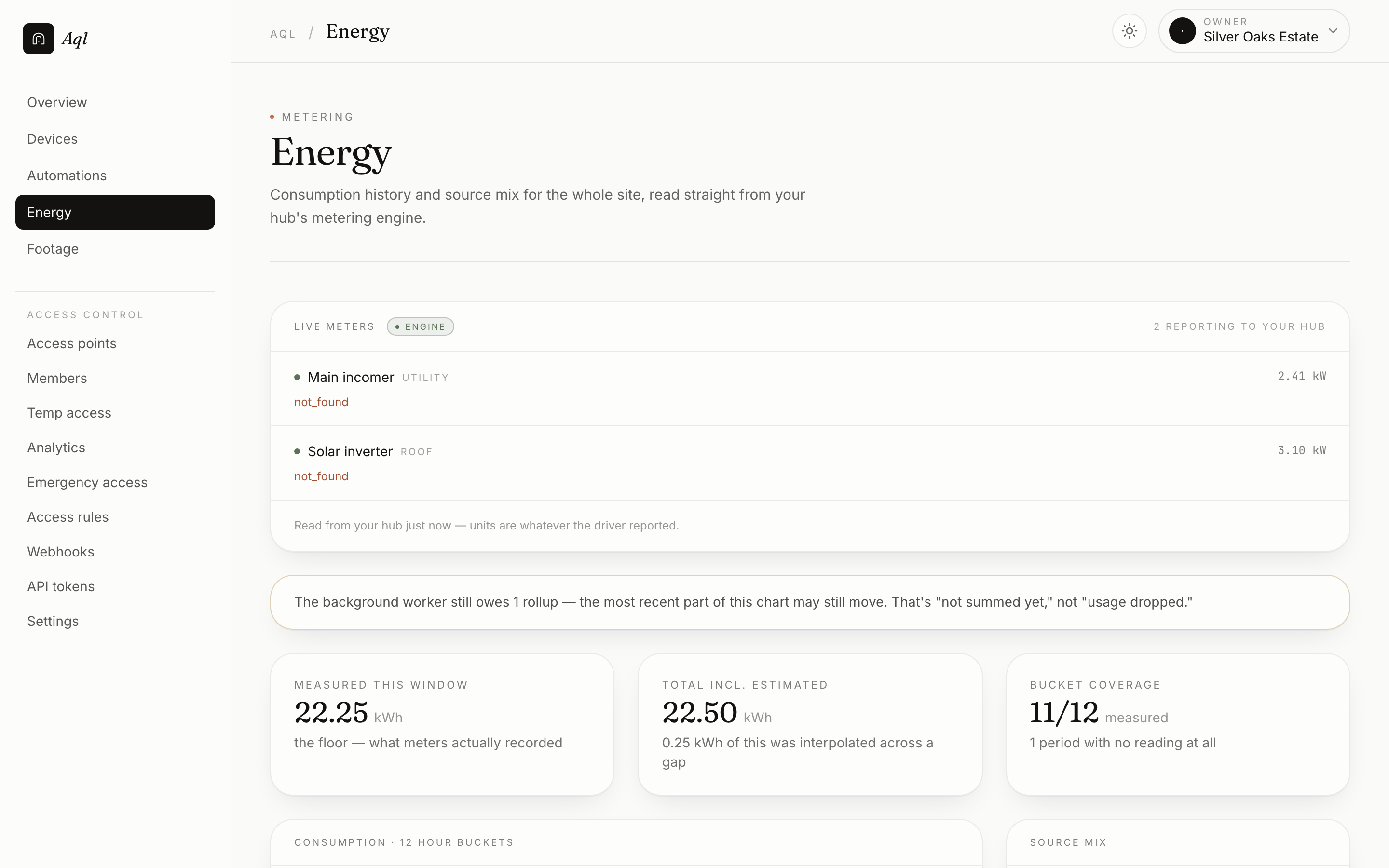Image resolution: width=1389 pixels, height=868 pixels.
Task: Select the Energy sidebar item
Action: [115, 212]
